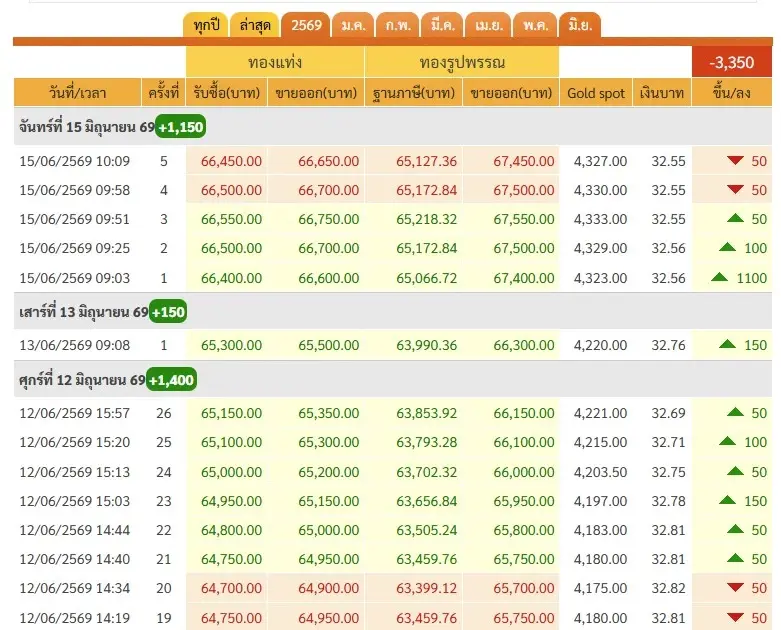The height and width of the screenshot is (630, 781).
Task: Open the ทุกปี tab
Action: [206, 25]
